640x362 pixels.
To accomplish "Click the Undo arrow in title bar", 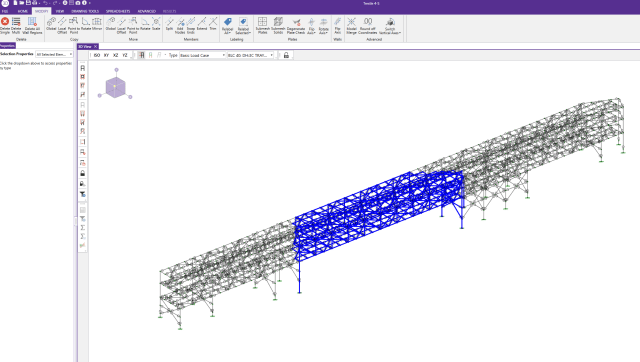I will click(x=45, y=3).
